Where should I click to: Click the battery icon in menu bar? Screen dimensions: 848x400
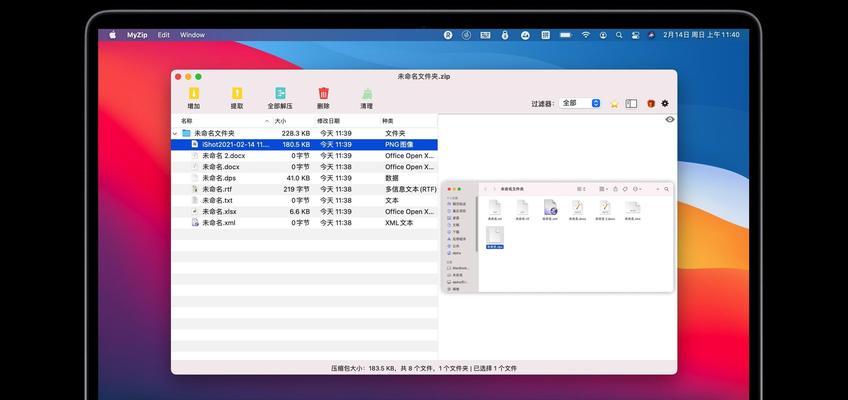click(566, 35)
